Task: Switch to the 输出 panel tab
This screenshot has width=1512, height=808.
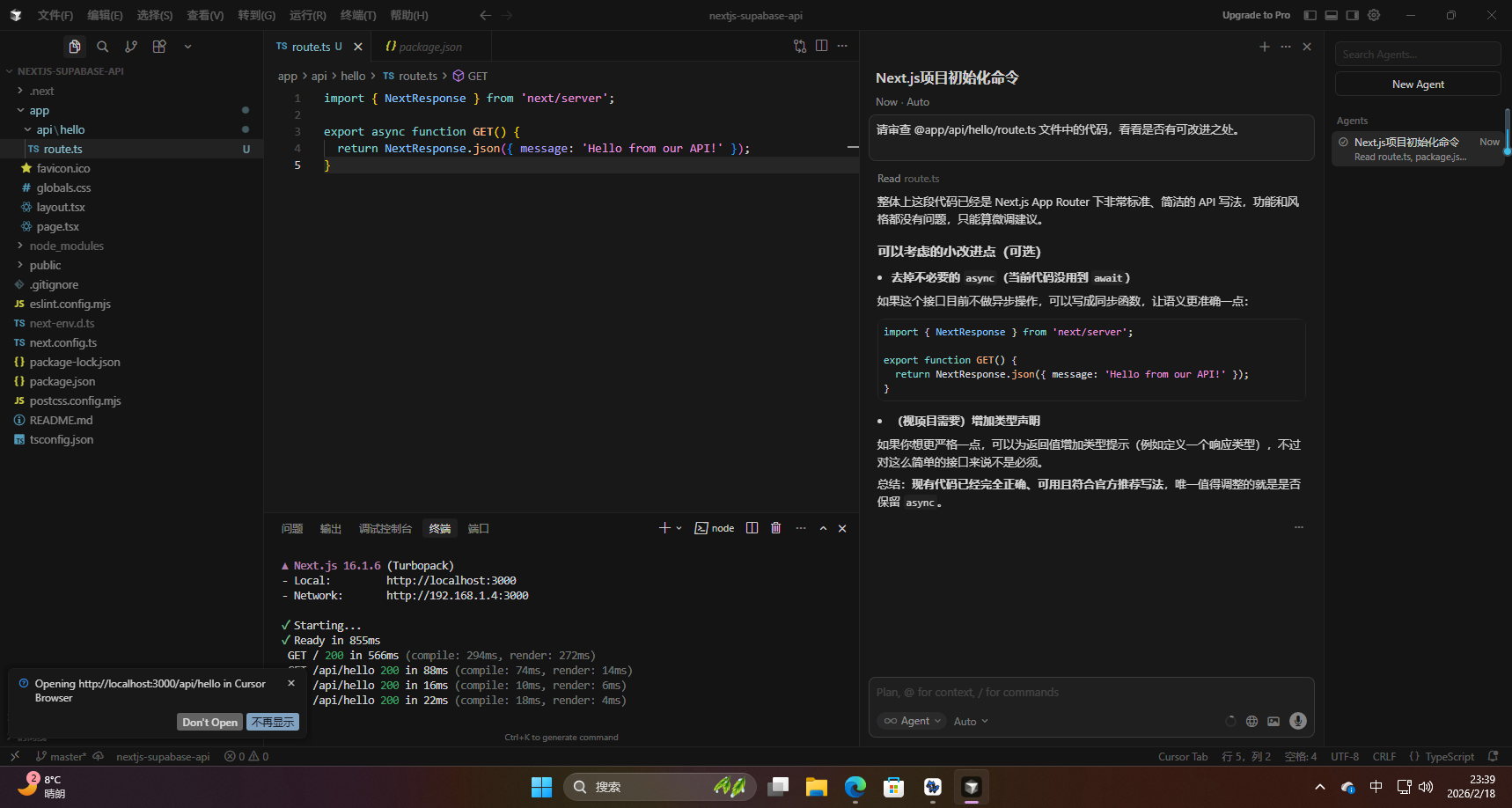Action: click(330, 528)
